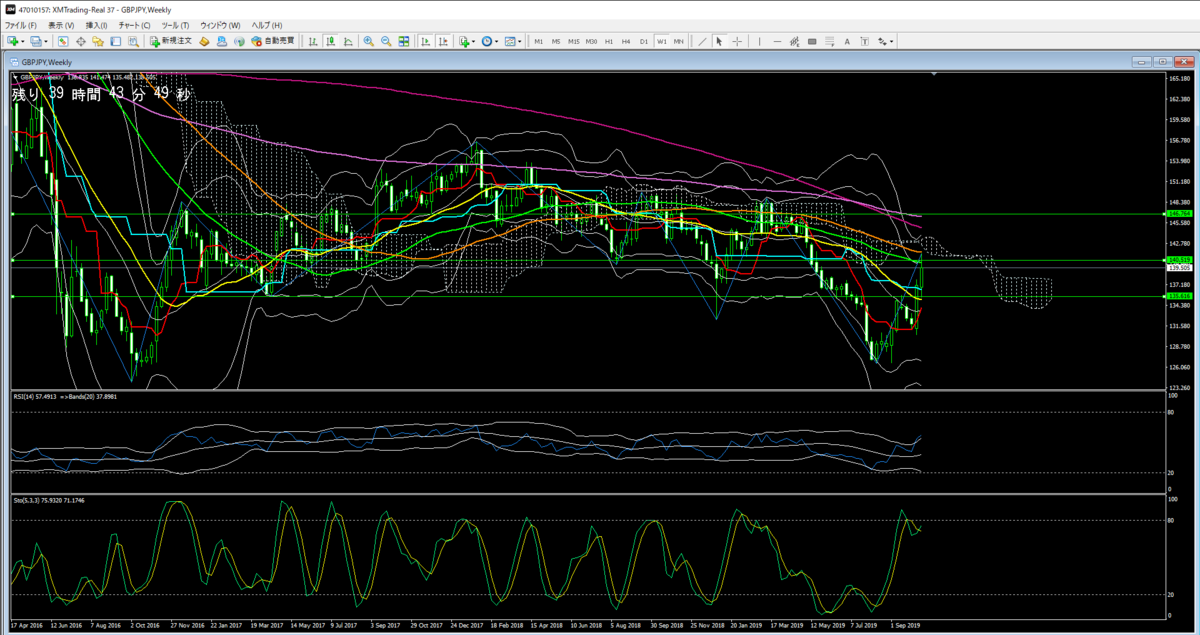Select the text A tool

(x=847, y=41)
